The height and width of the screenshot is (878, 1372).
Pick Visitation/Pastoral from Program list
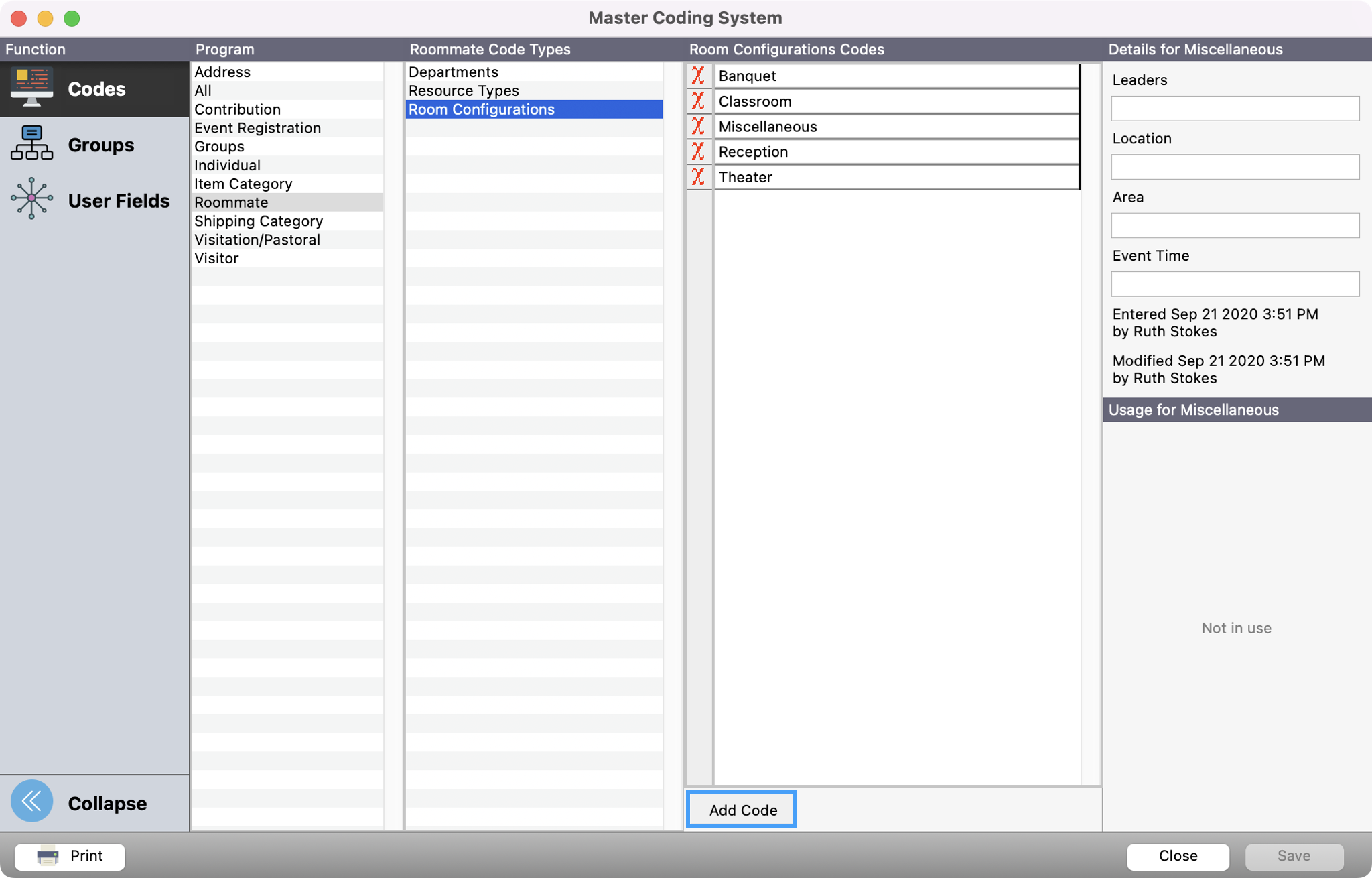[x=257, y=240]
